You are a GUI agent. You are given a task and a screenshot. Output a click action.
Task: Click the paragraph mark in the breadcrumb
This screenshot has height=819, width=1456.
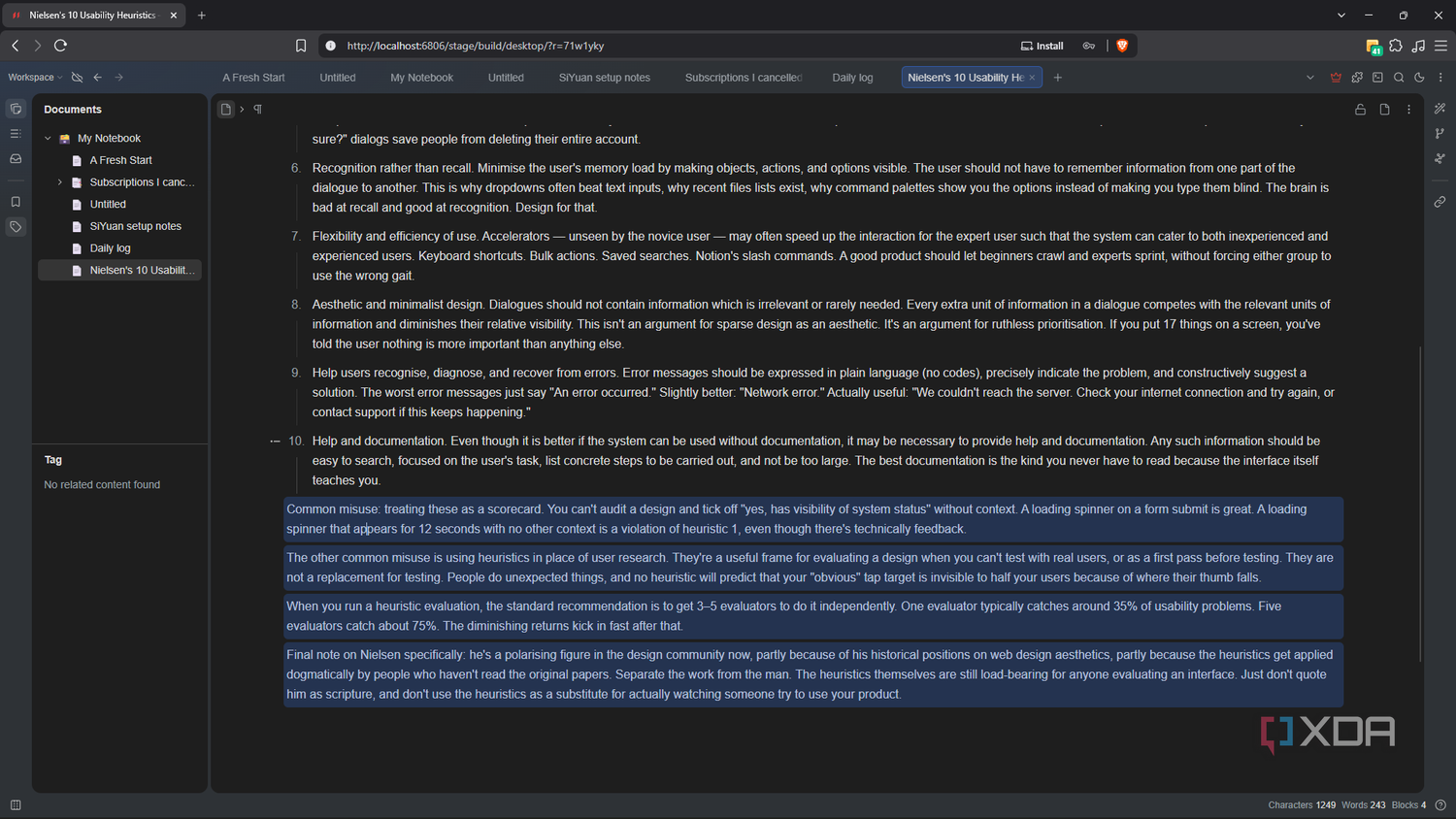(x=257, y=110)
